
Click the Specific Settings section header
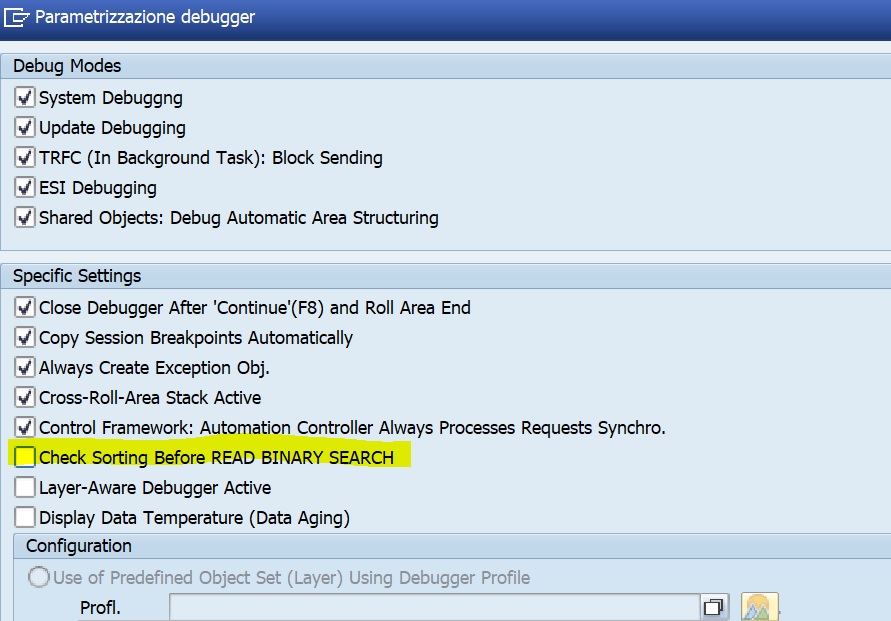(70, 275)
